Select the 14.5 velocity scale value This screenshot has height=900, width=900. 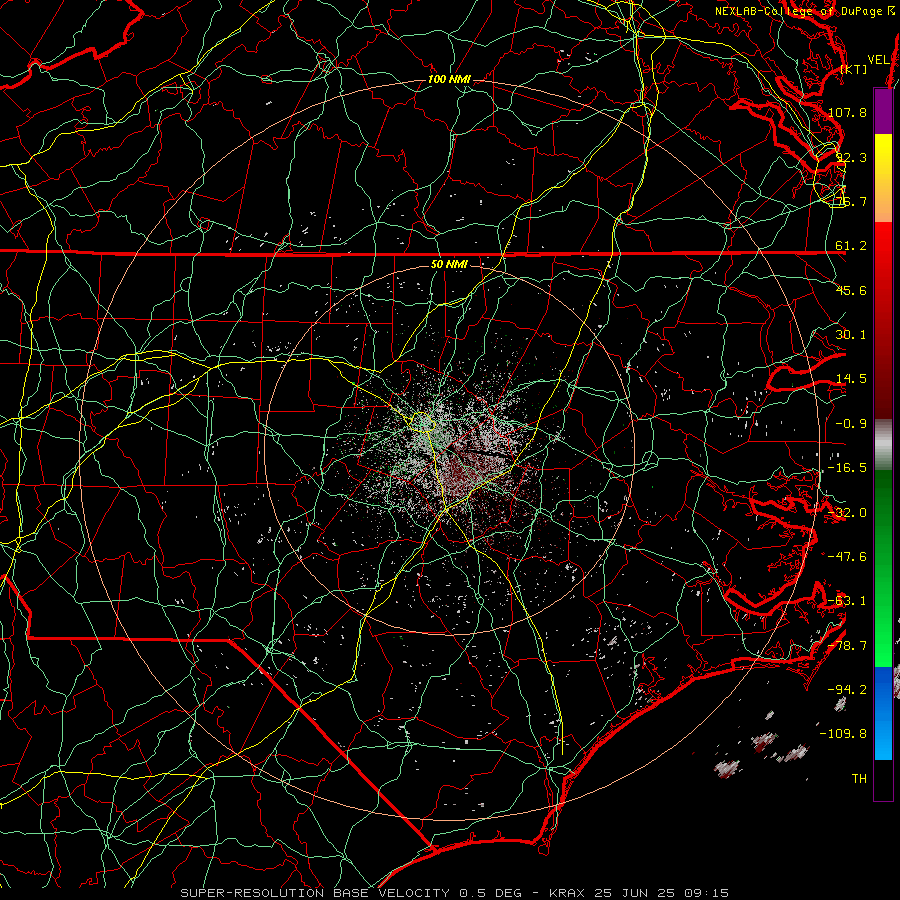click(851, 378)
